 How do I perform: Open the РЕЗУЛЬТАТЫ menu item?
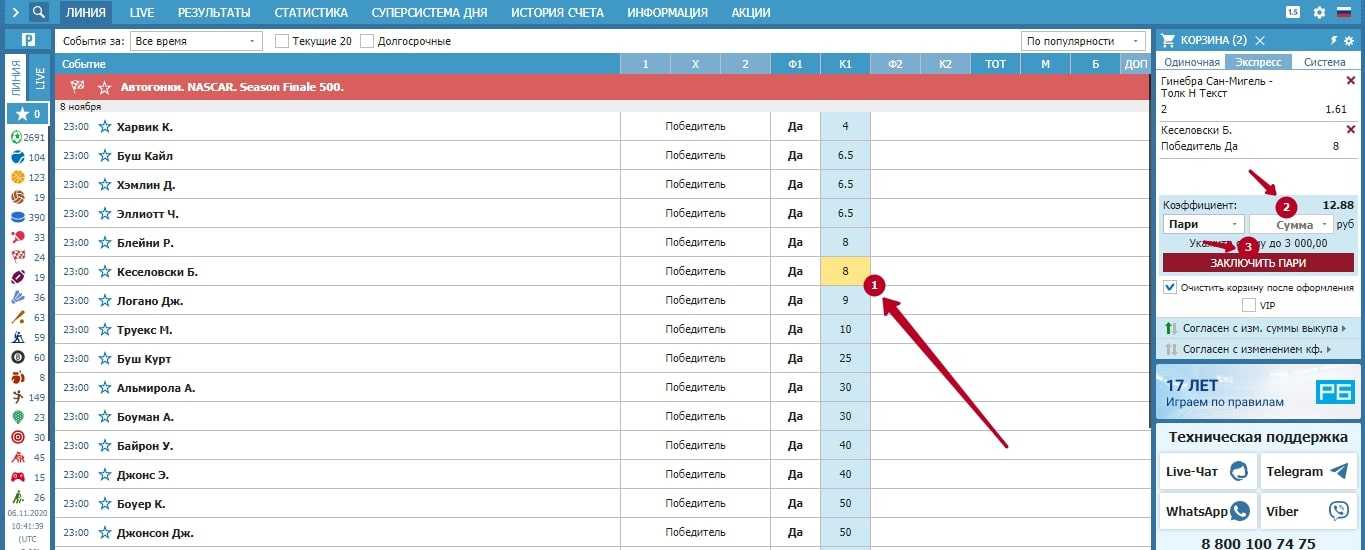click(215, 13)
